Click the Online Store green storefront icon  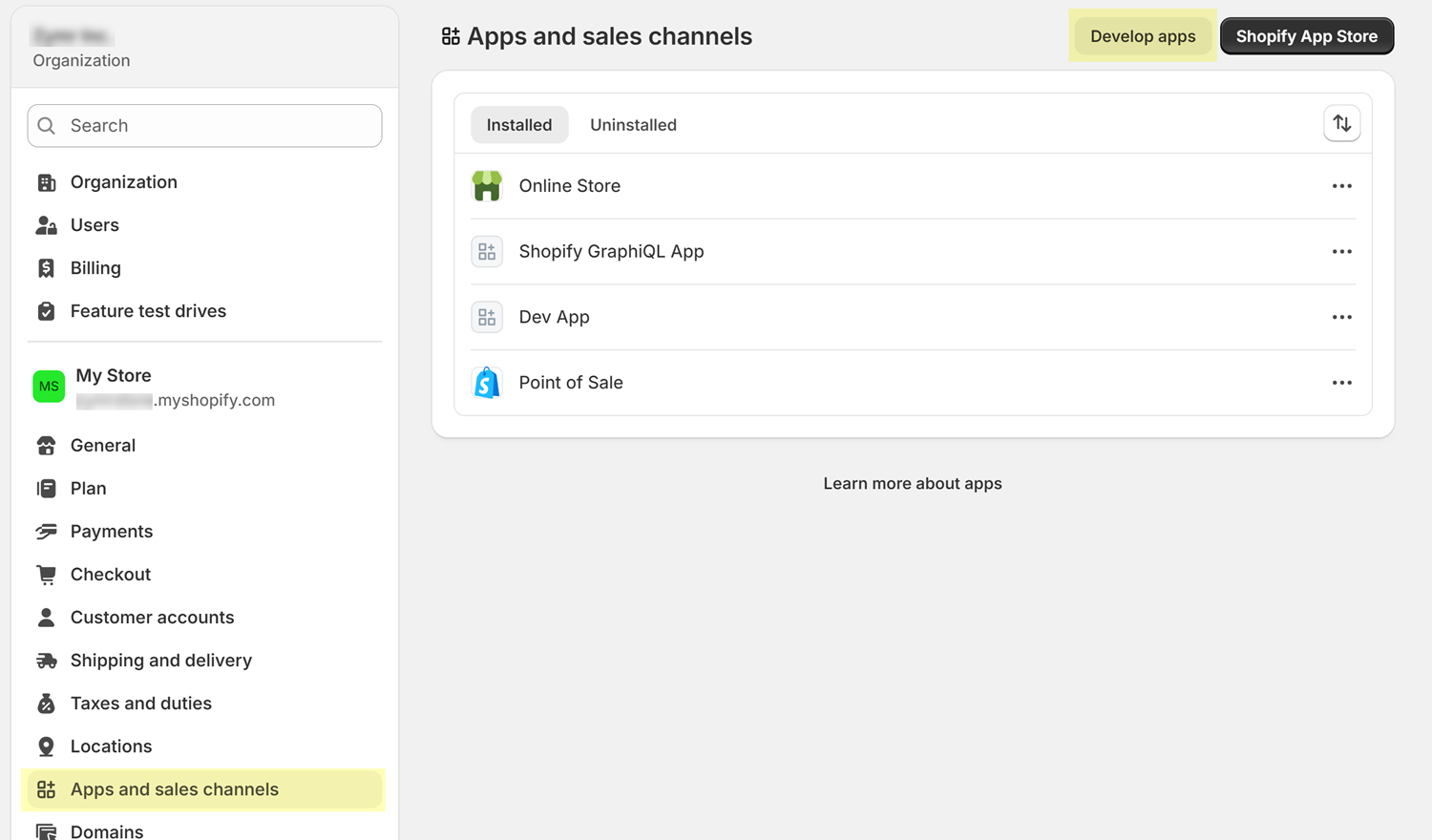pyautogui.click(x=487, y=186)
